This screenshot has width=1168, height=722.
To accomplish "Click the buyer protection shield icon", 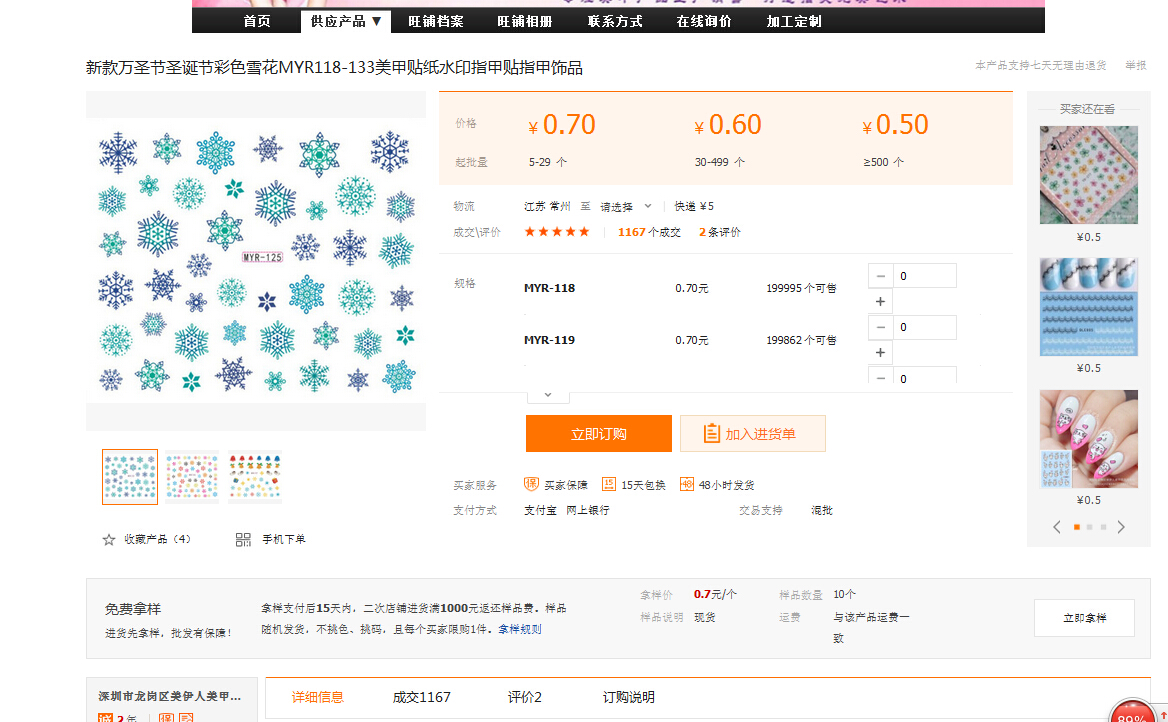I will (x=531, y=484).
